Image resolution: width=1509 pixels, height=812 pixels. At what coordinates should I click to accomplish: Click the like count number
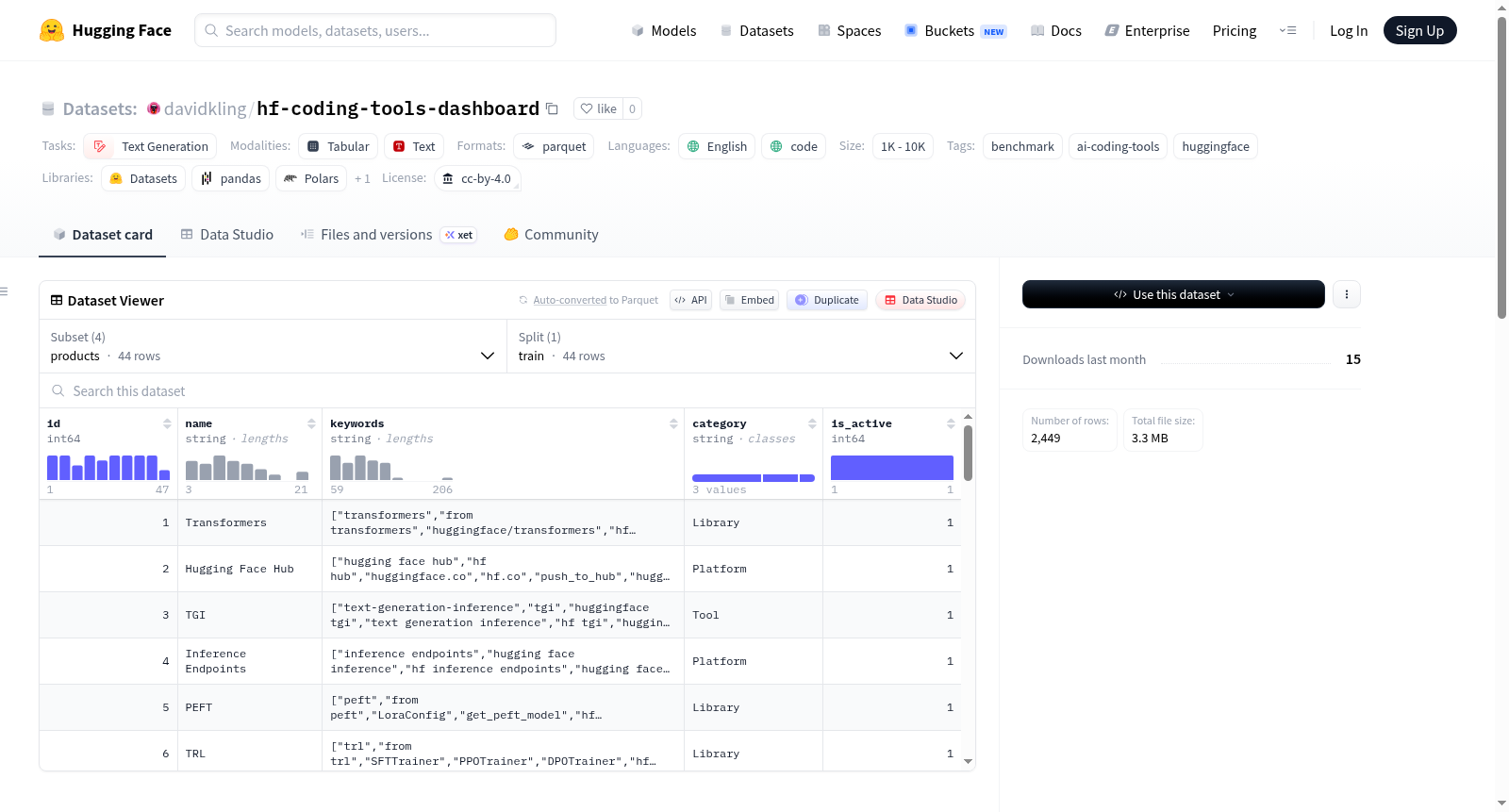pos(632,108)
